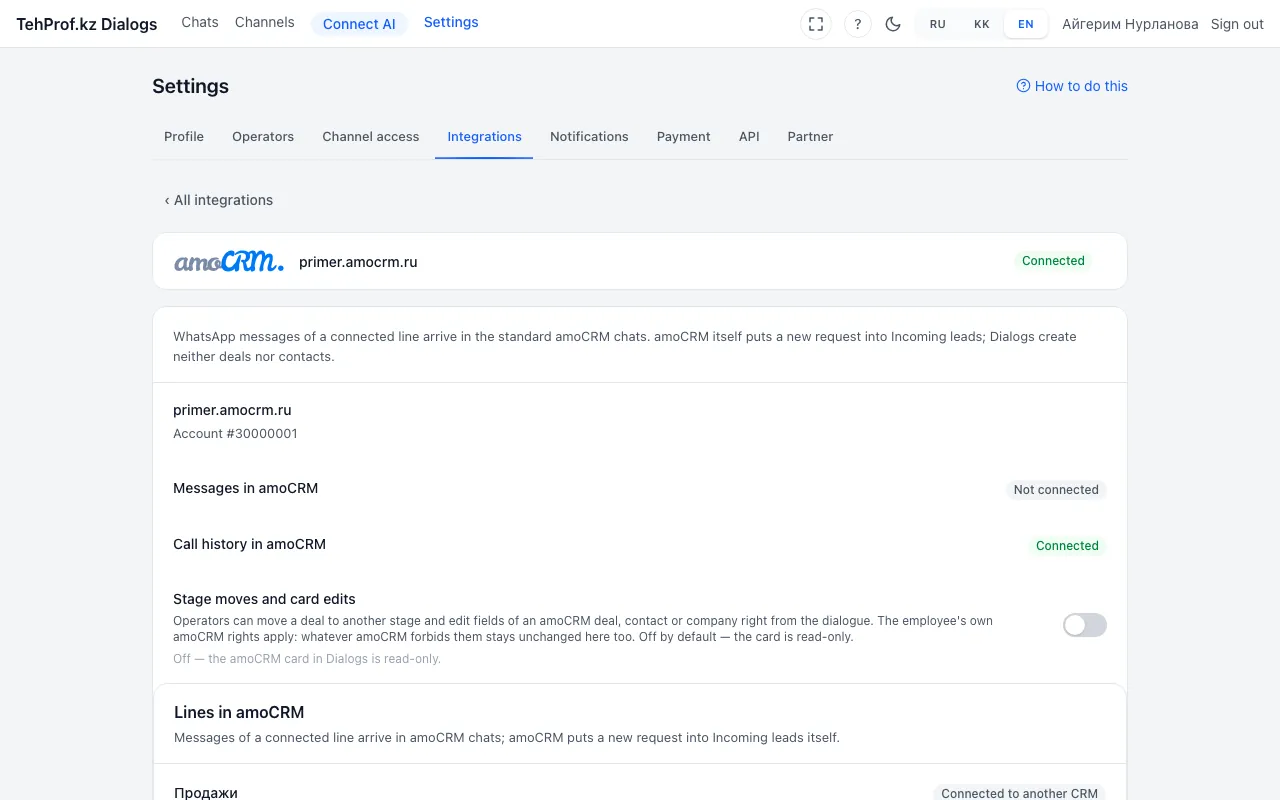Switch interface language to RU
This screenshot has width=1280, height=800.
(x=938, y=24)
